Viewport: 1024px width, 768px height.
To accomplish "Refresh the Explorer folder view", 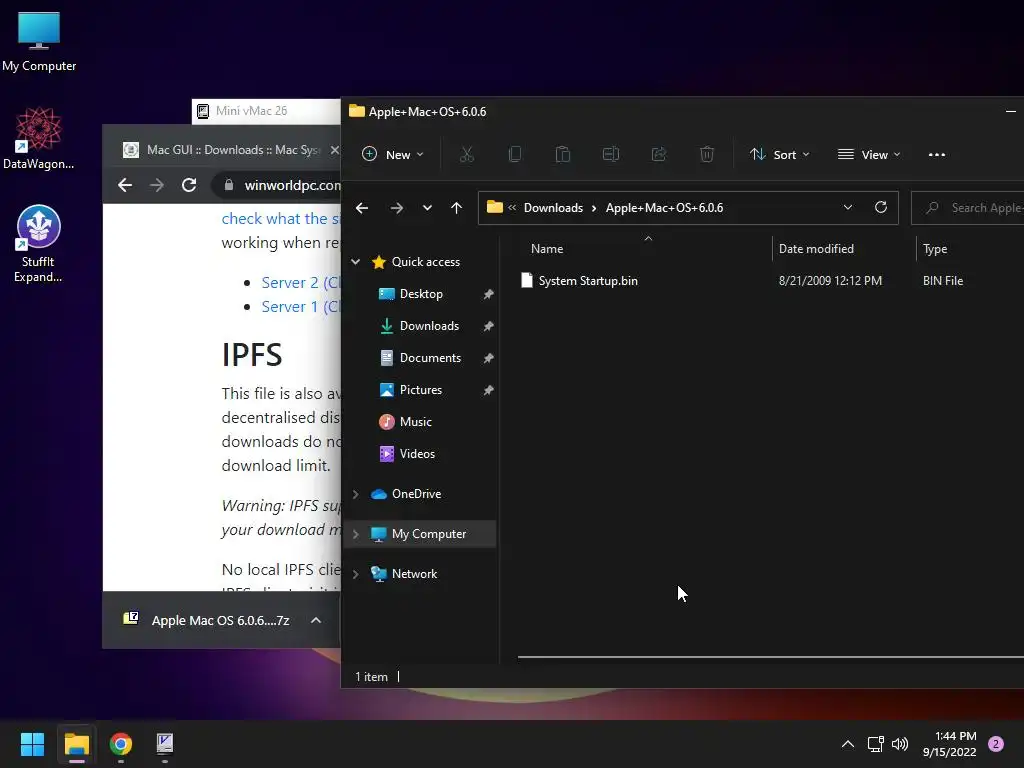I will [880, 207].
